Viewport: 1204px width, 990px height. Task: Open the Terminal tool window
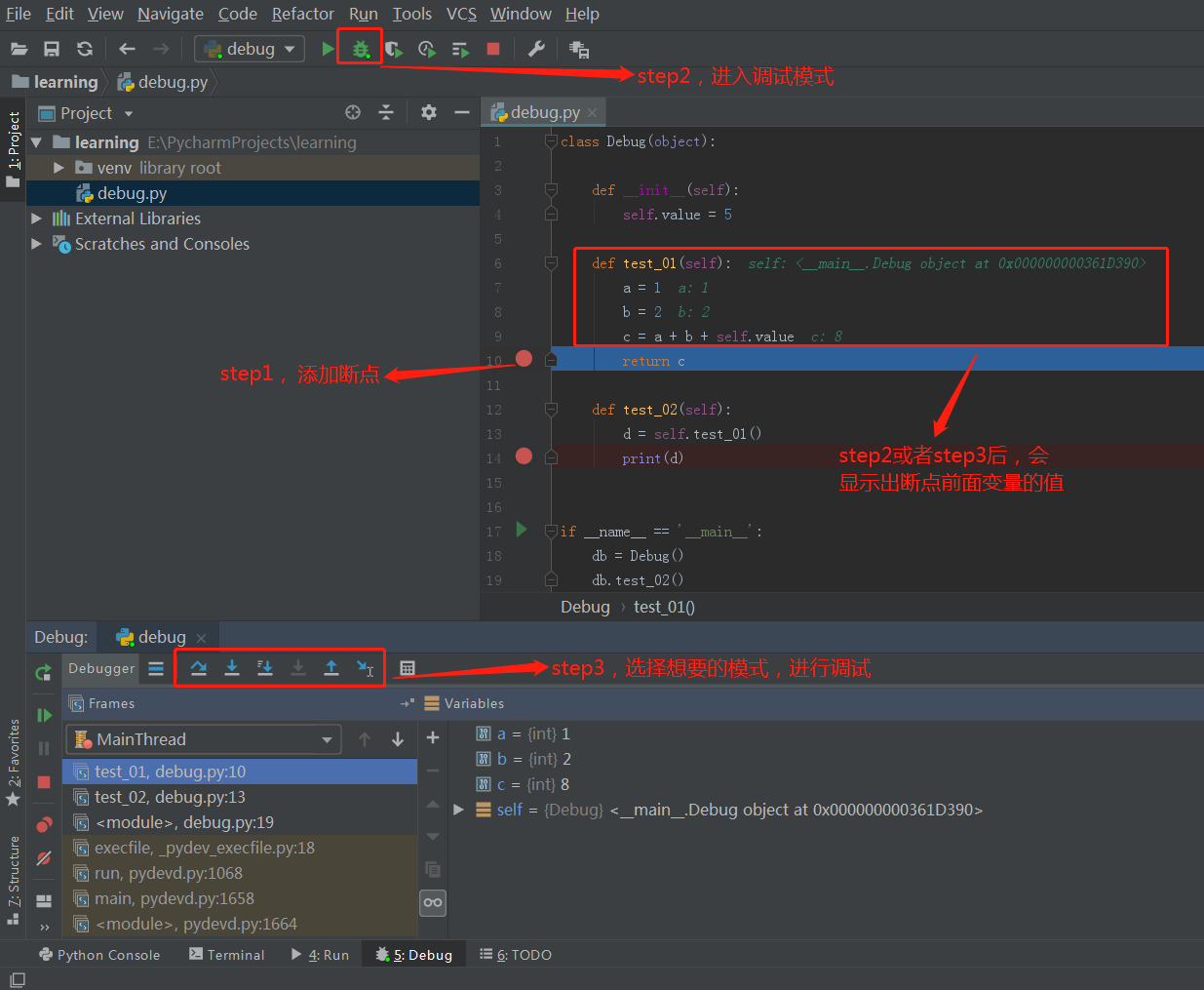pyautogui.click(x=227, y=955)
